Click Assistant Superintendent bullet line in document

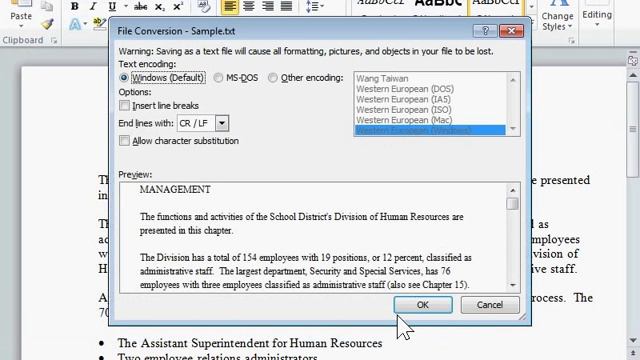[250, 343]
